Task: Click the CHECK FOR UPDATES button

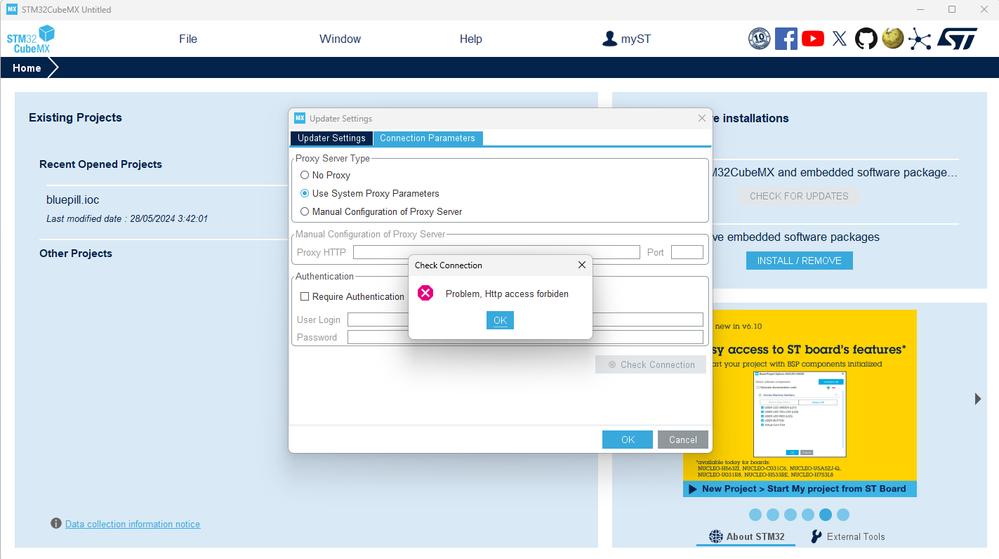Action: pyautogui.click(x=799, y=196)
